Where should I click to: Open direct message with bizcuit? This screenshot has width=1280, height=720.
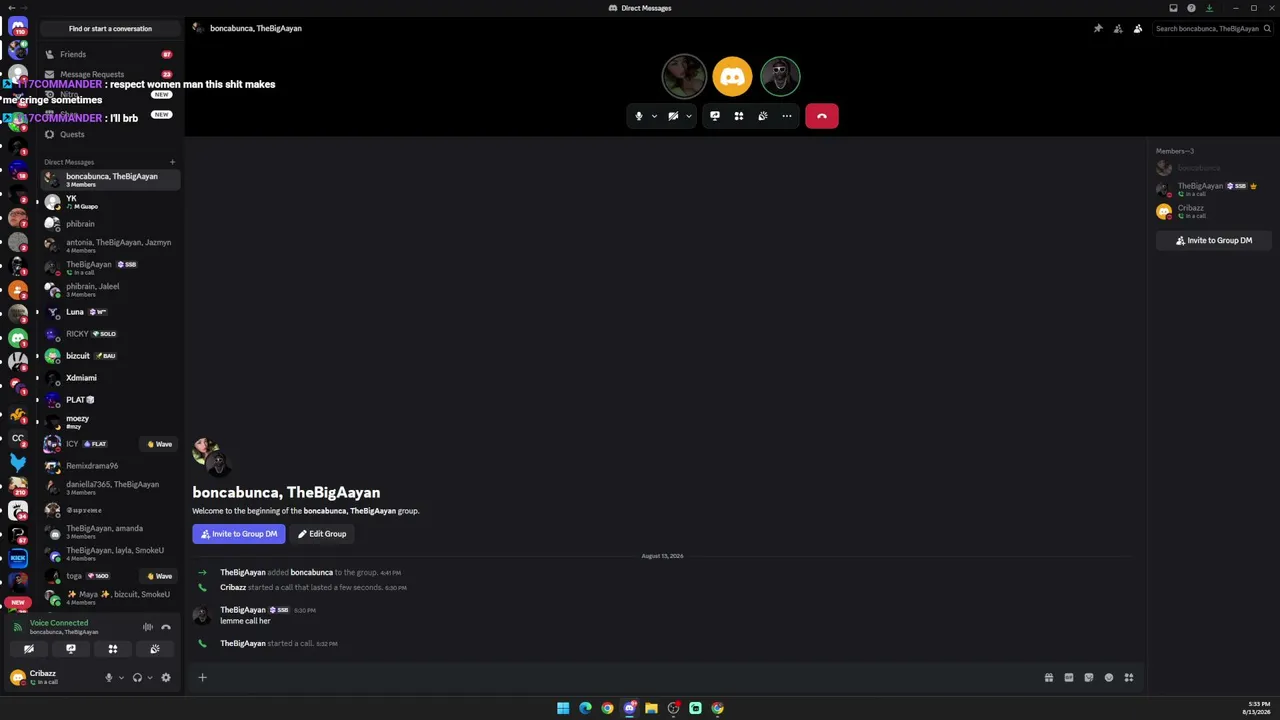click(110, 356)
